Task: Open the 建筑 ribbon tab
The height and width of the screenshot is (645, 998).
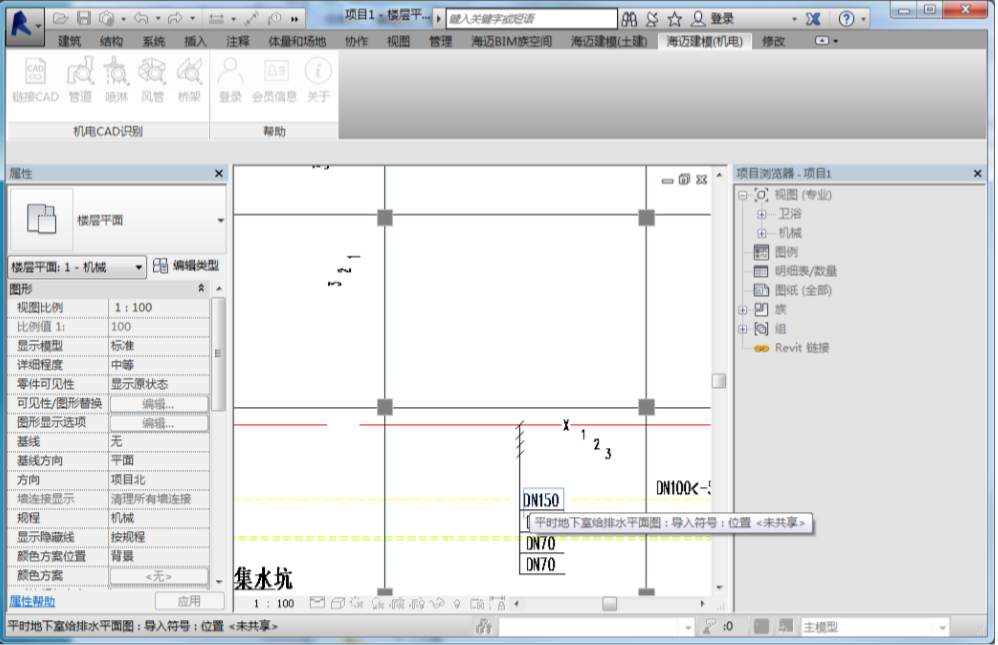Action: pyautogui.click(x=69, y=41)
